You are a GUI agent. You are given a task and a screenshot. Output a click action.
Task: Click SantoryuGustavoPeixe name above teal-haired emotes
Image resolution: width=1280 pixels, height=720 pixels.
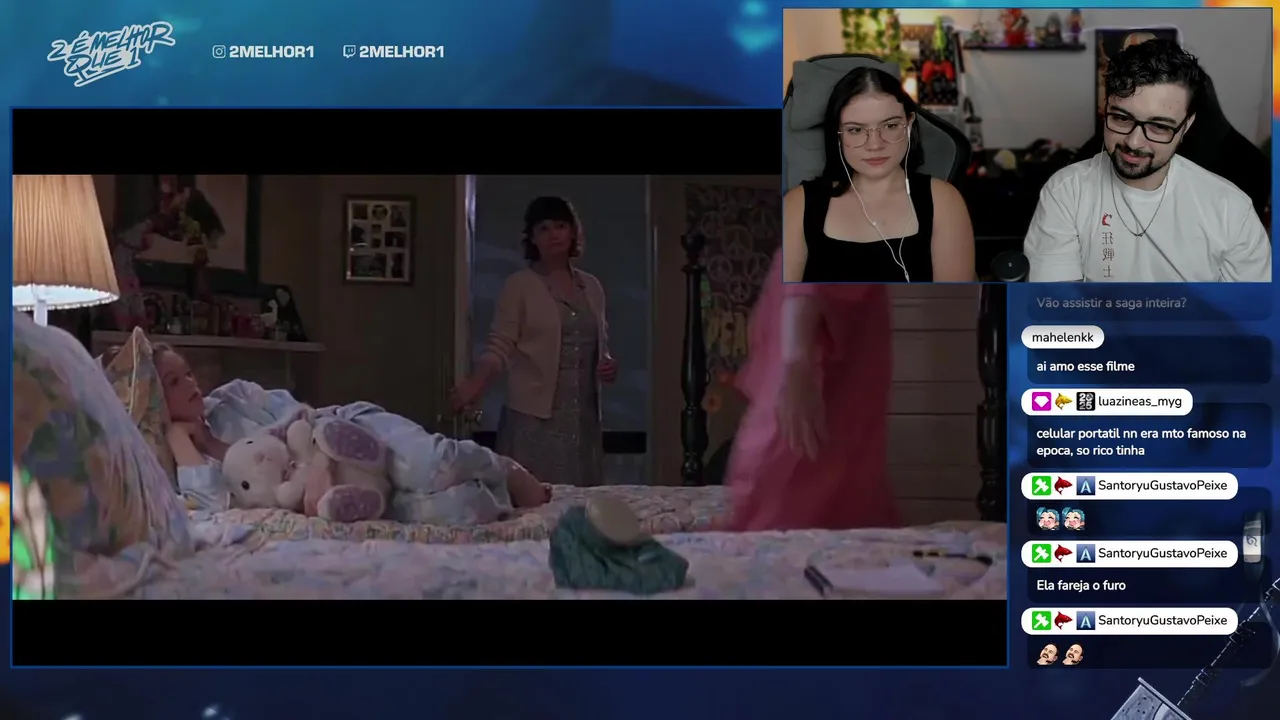(1162, 486)
